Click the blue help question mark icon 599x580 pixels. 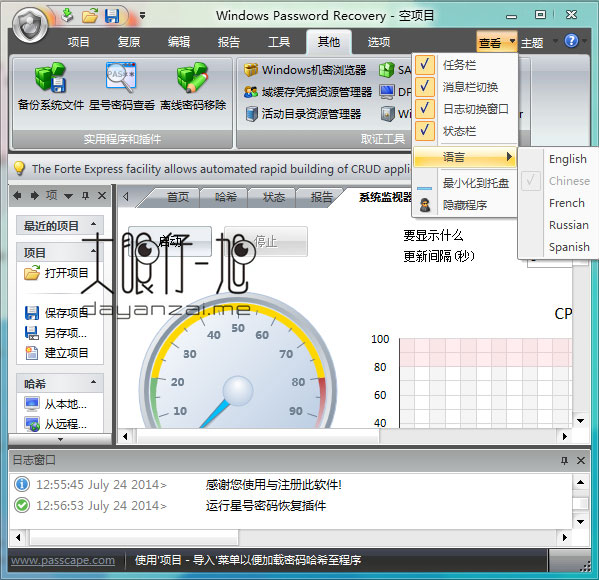tap(571, 41)
